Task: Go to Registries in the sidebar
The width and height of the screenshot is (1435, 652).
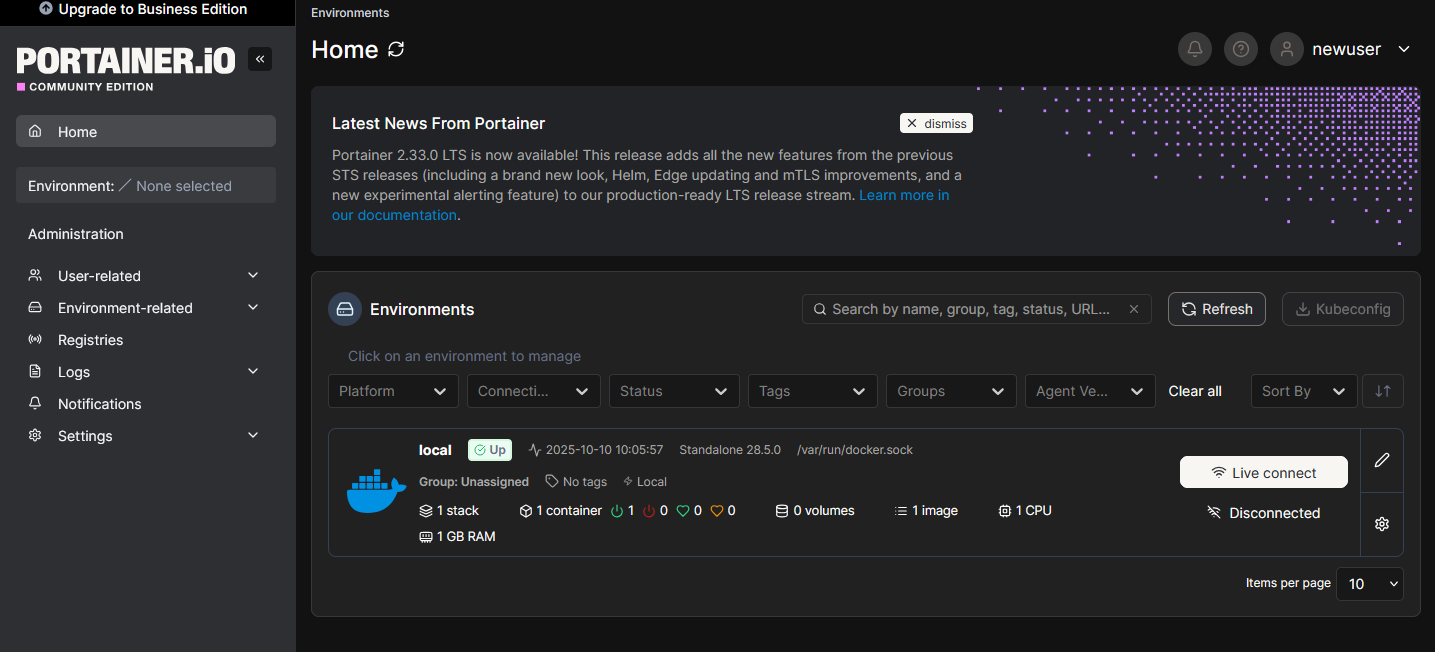Action: coord(90,340)
